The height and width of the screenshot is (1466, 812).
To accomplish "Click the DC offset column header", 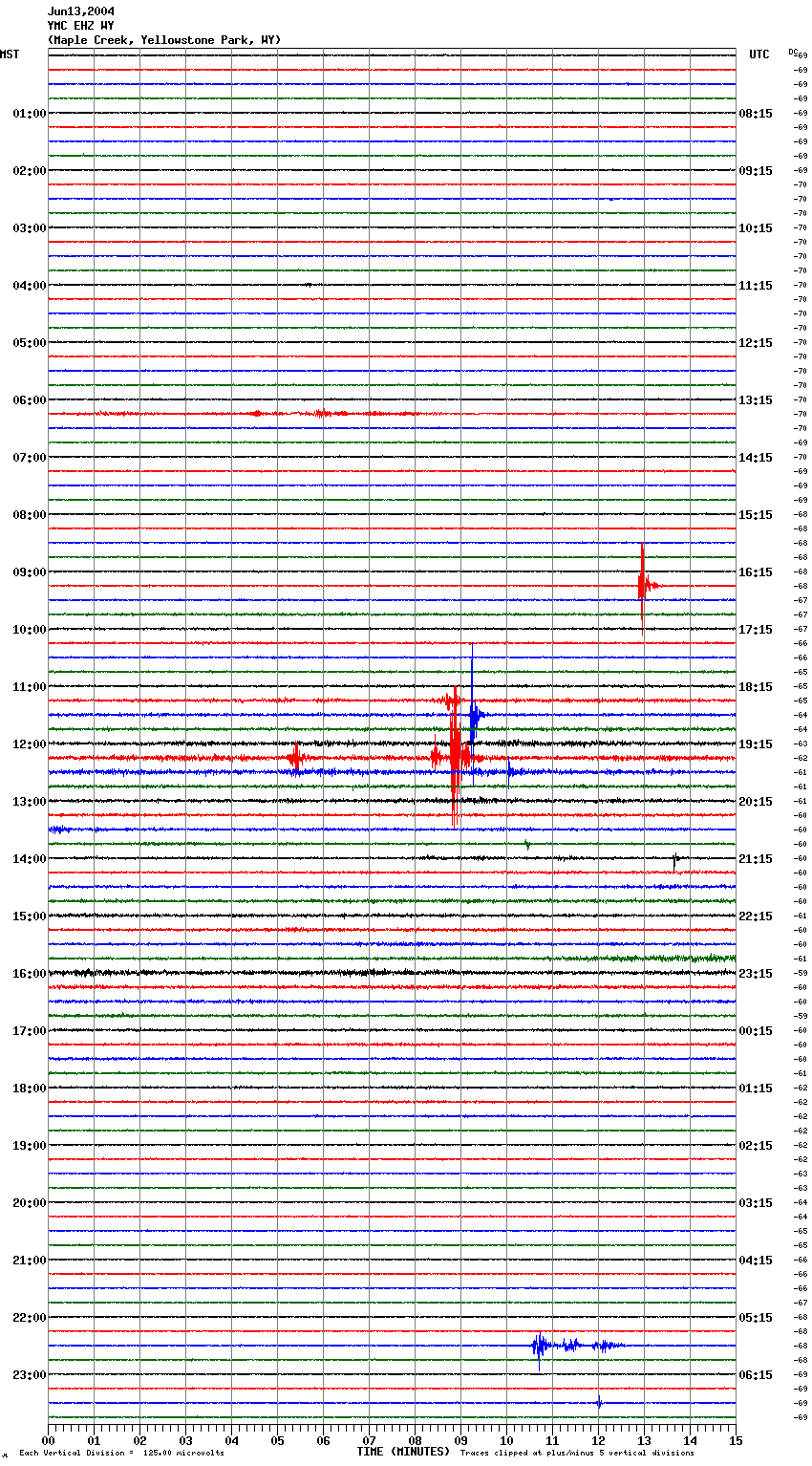I will click(793, 52).
